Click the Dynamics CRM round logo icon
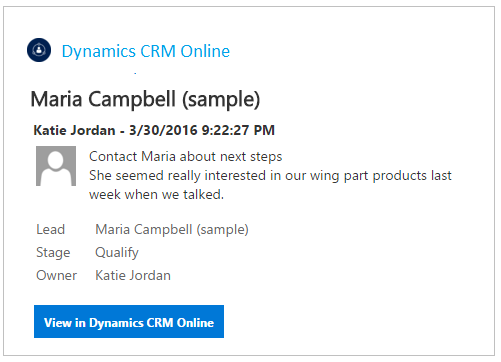Screen dimensions: 501x362 39,50
